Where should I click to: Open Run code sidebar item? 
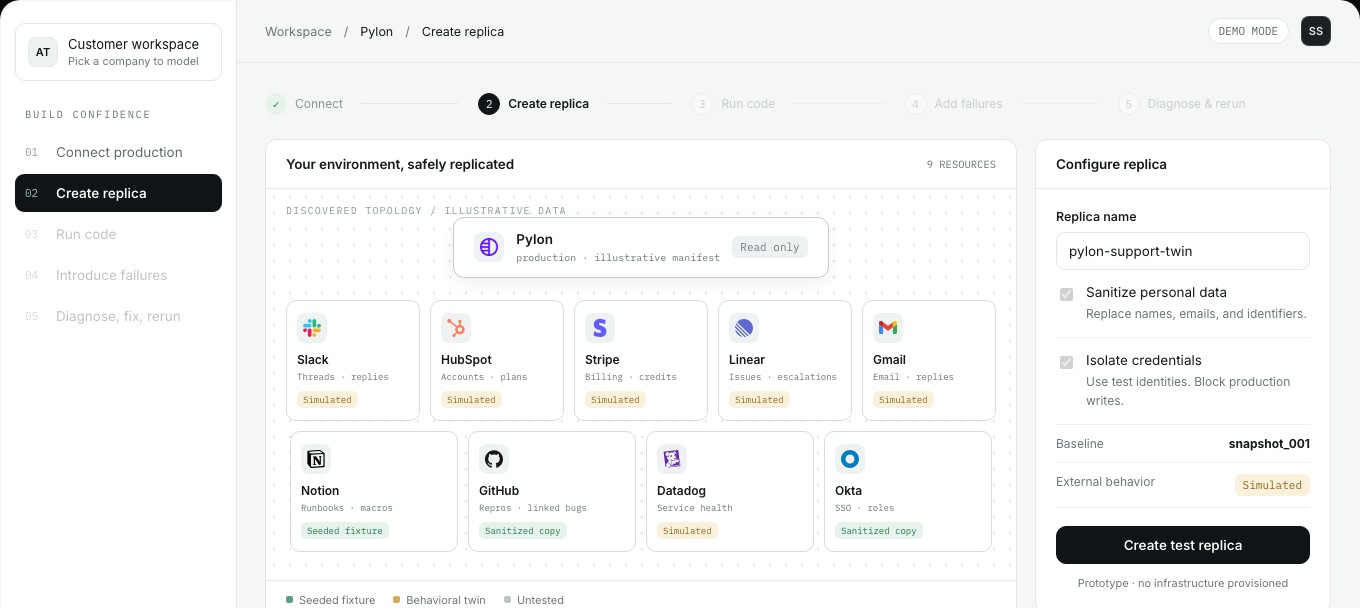tap(118, 234)
